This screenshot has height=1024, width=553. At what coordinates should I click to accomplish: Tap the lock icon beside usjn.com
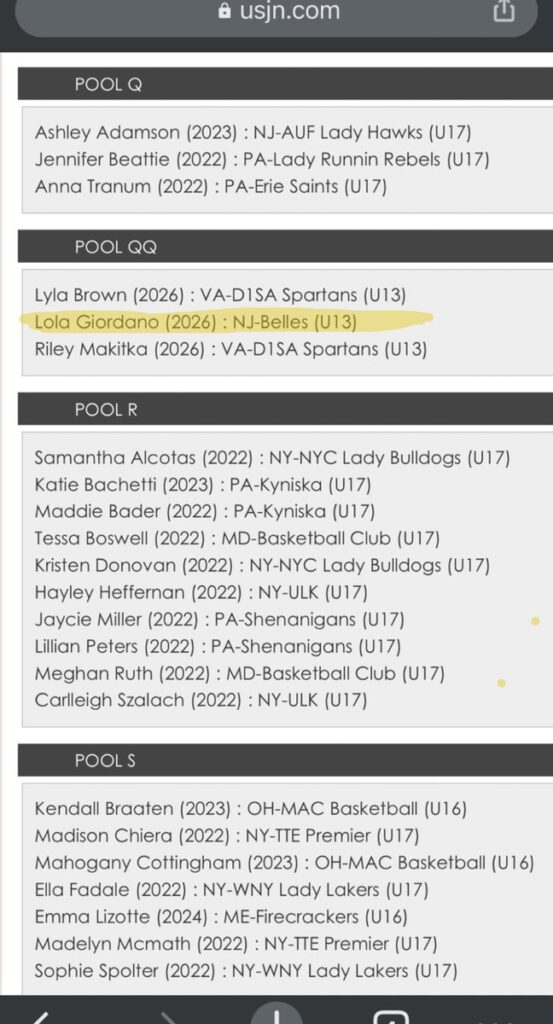pos(225,11)
